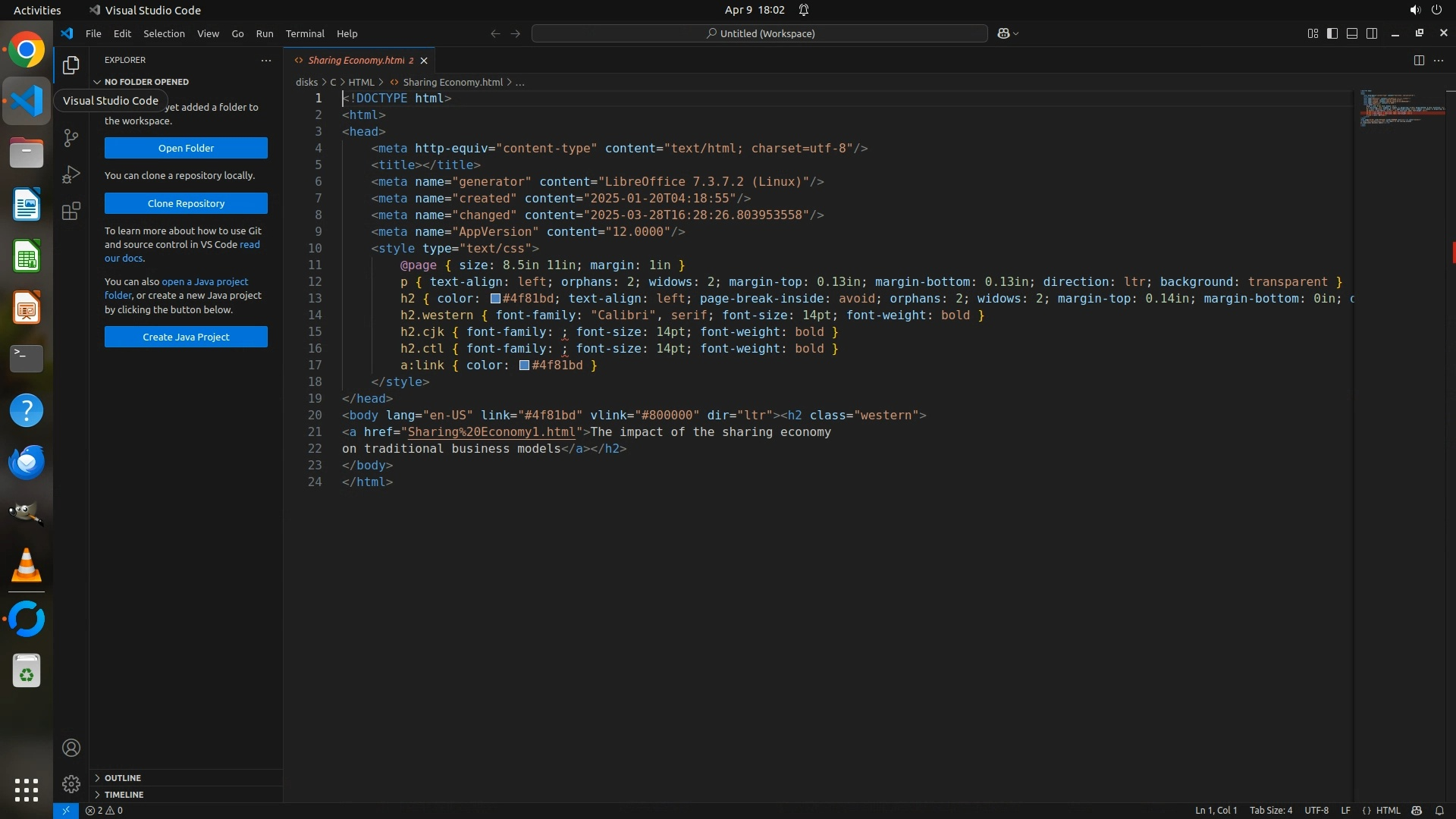Expand the Timeline section
The image size is (1456, 819).
click(124, 795)
